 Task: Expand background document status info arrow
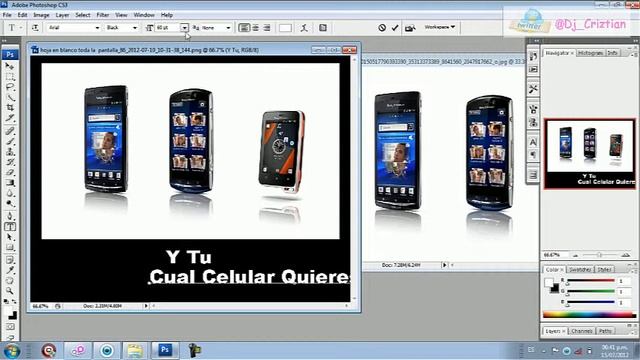coord(444,265)
